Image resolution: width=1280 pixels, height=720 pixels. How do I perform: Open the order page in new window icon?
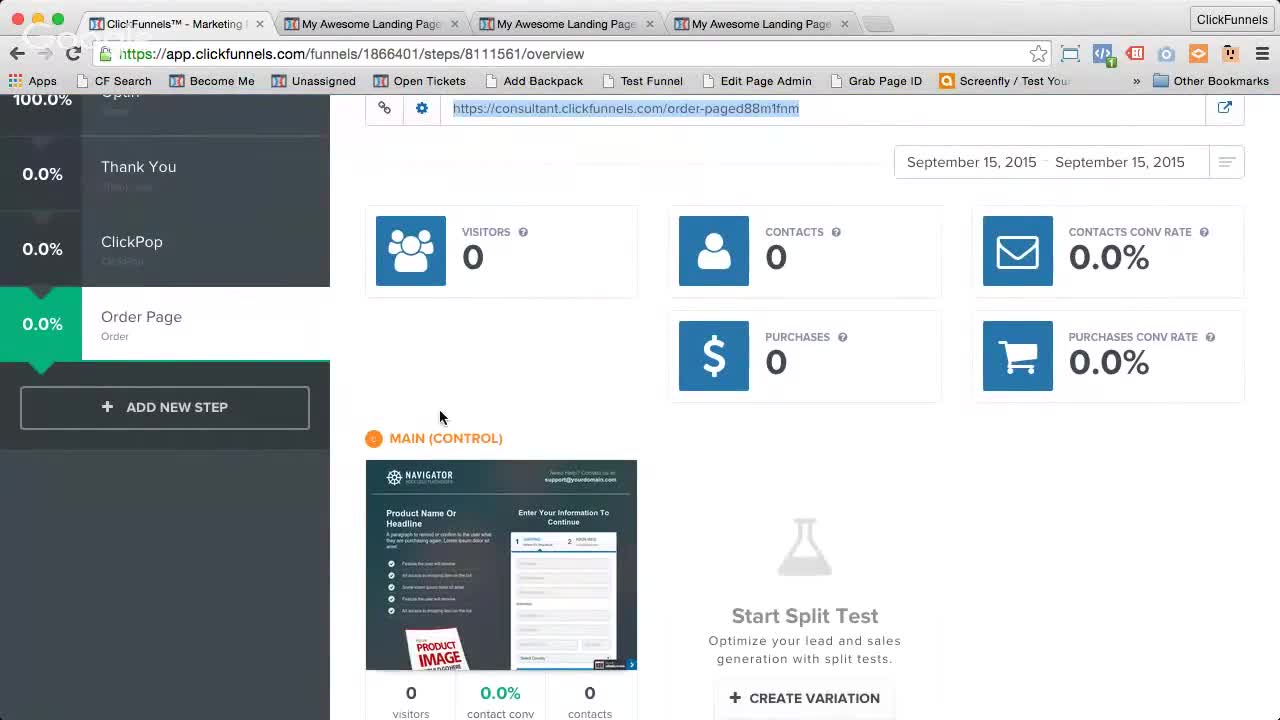click(1224, 108)
